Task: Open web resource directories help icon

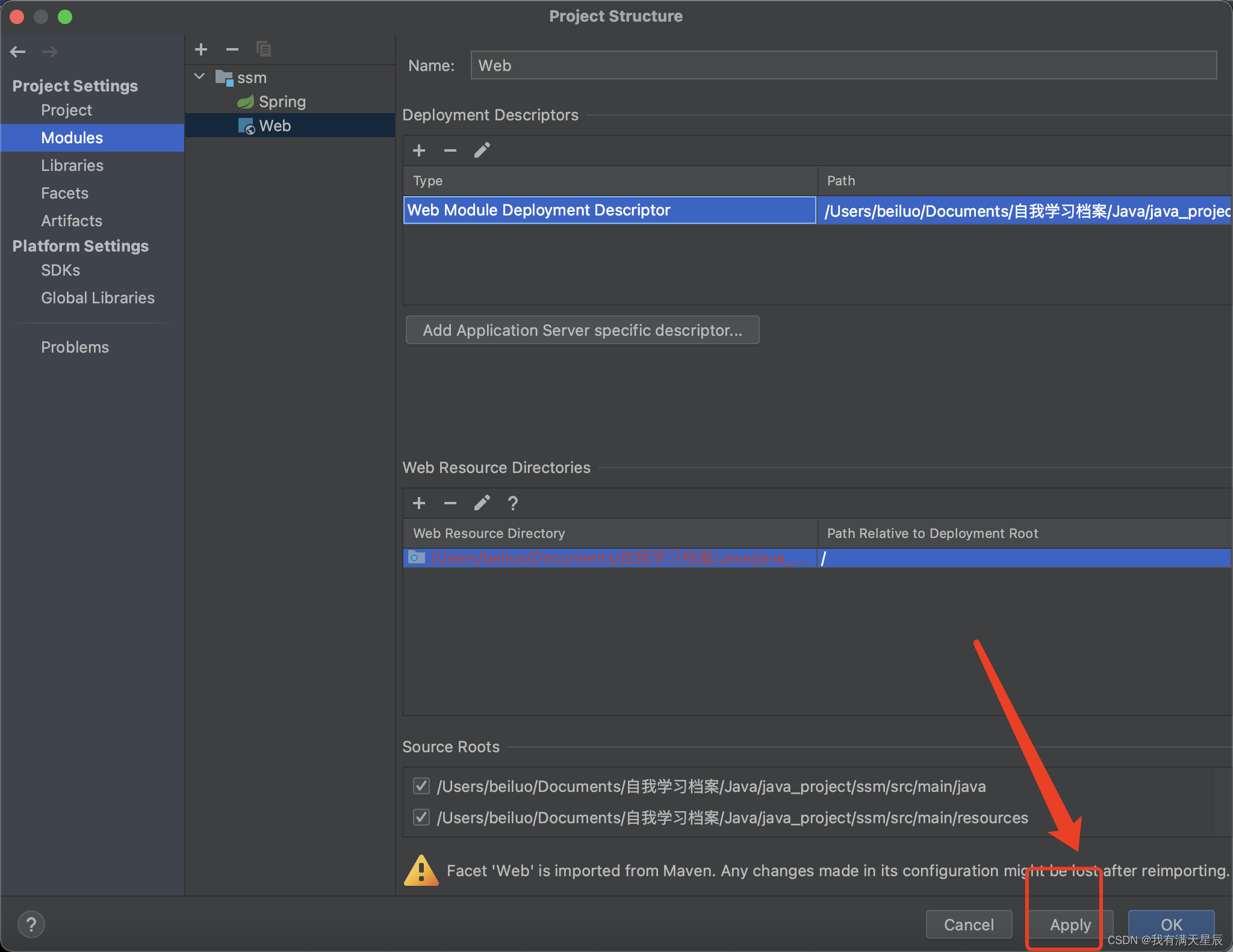Action: [x=513, y=503]
